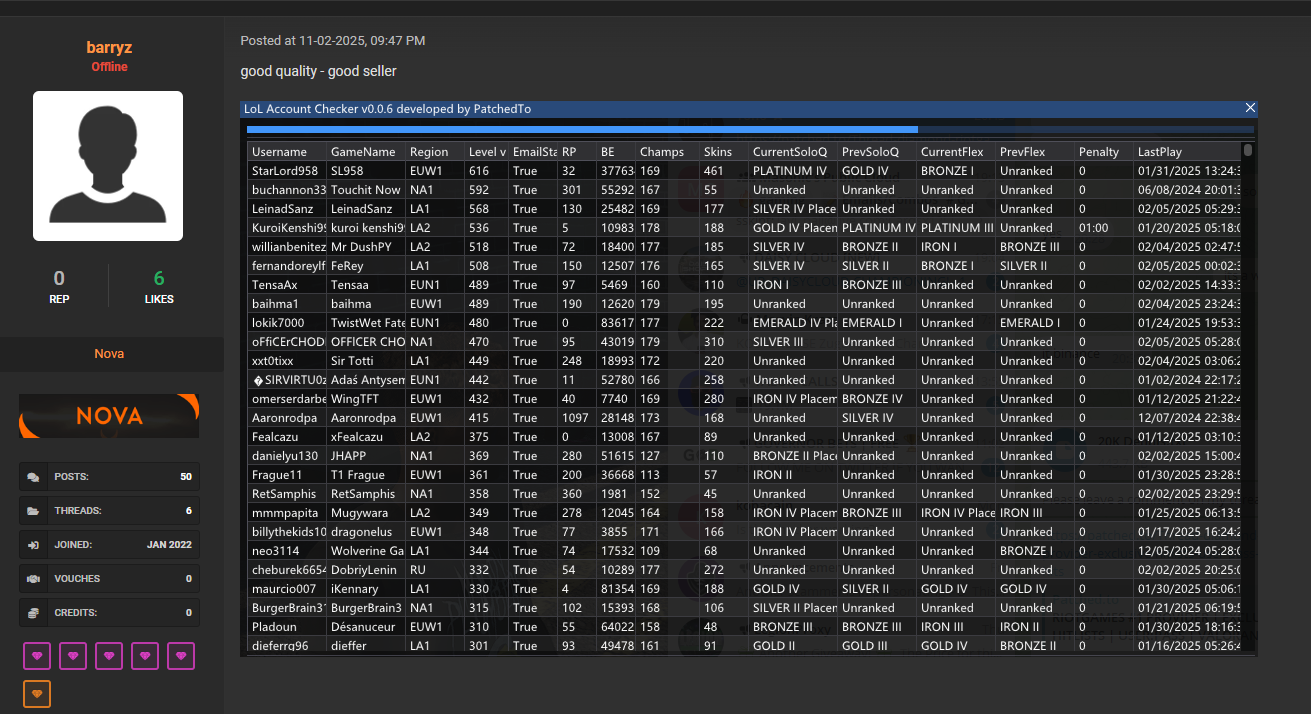Click the folder Threads icon
This screenshot has height=714, width=1311.
pos(34,511)
